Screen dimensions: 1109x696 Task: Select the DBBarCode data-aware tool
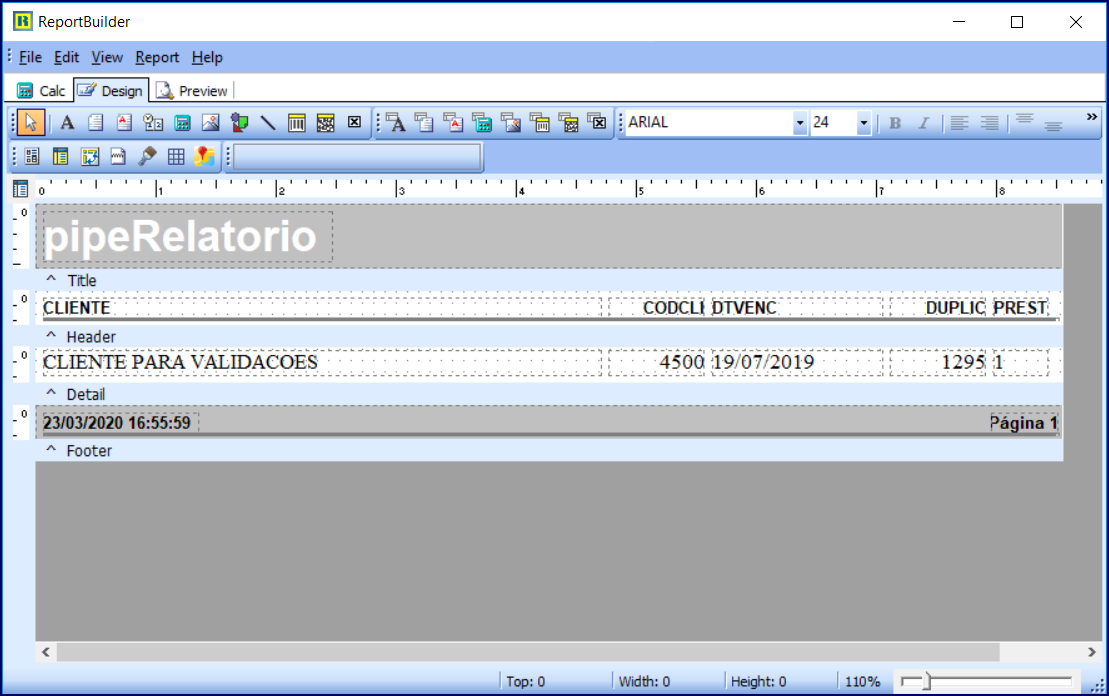click(x=540, y=123)
